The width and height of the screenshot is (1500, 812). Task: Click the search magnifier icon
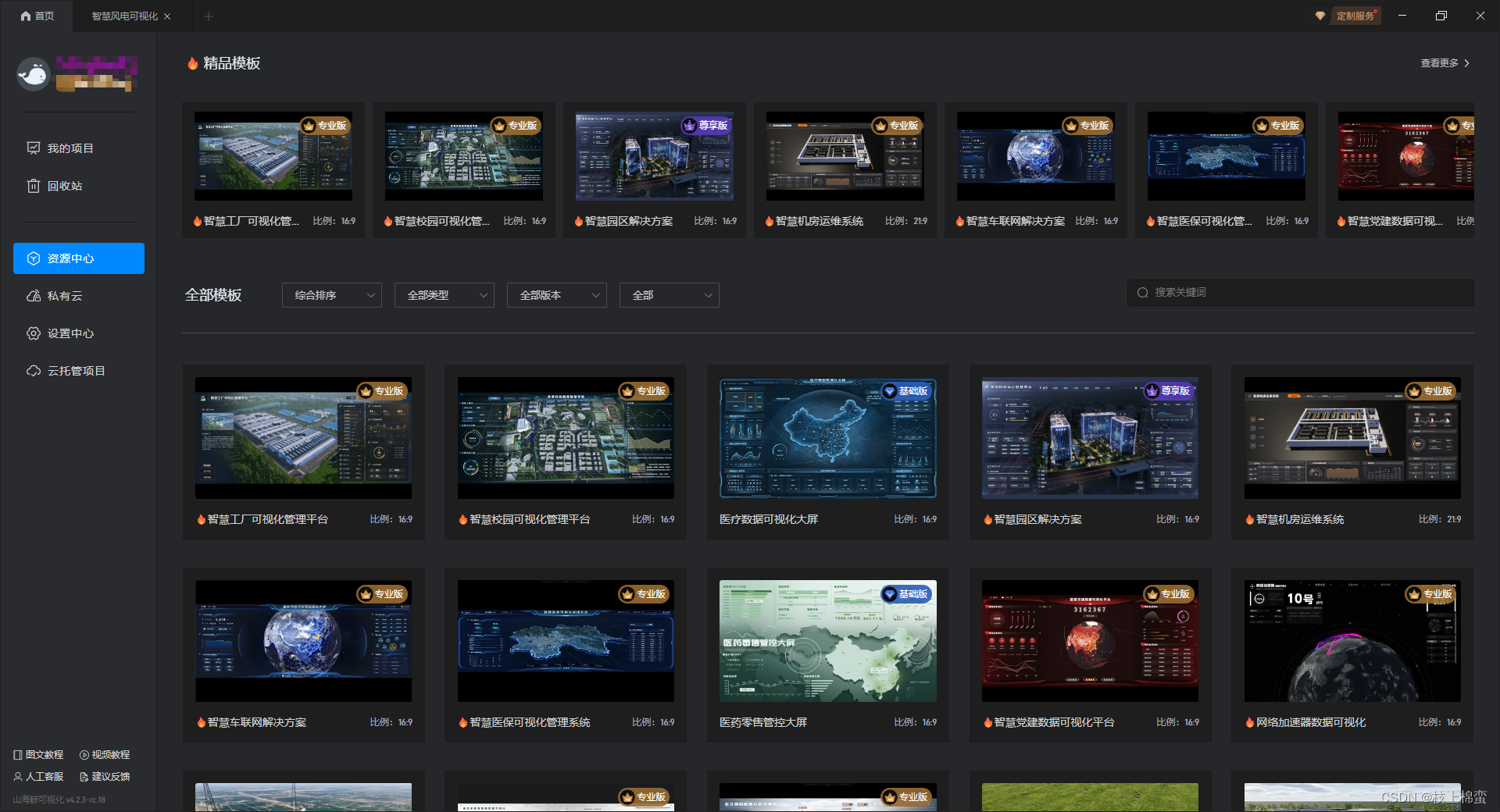click(x=1143, y=293)
